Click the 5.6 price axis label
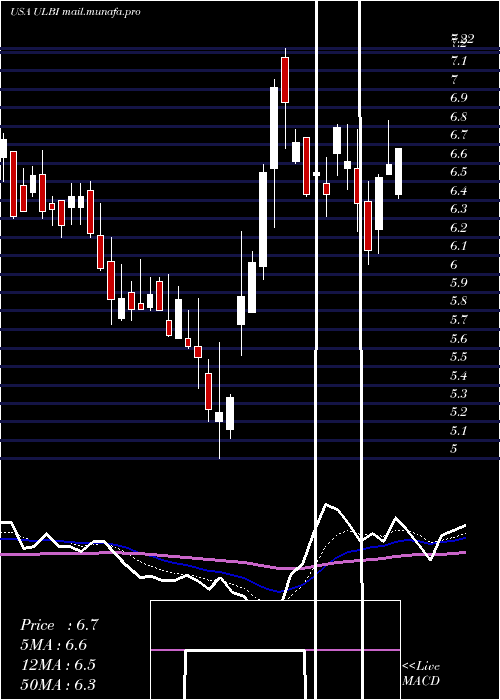The image size is (500, 700). 459,339
